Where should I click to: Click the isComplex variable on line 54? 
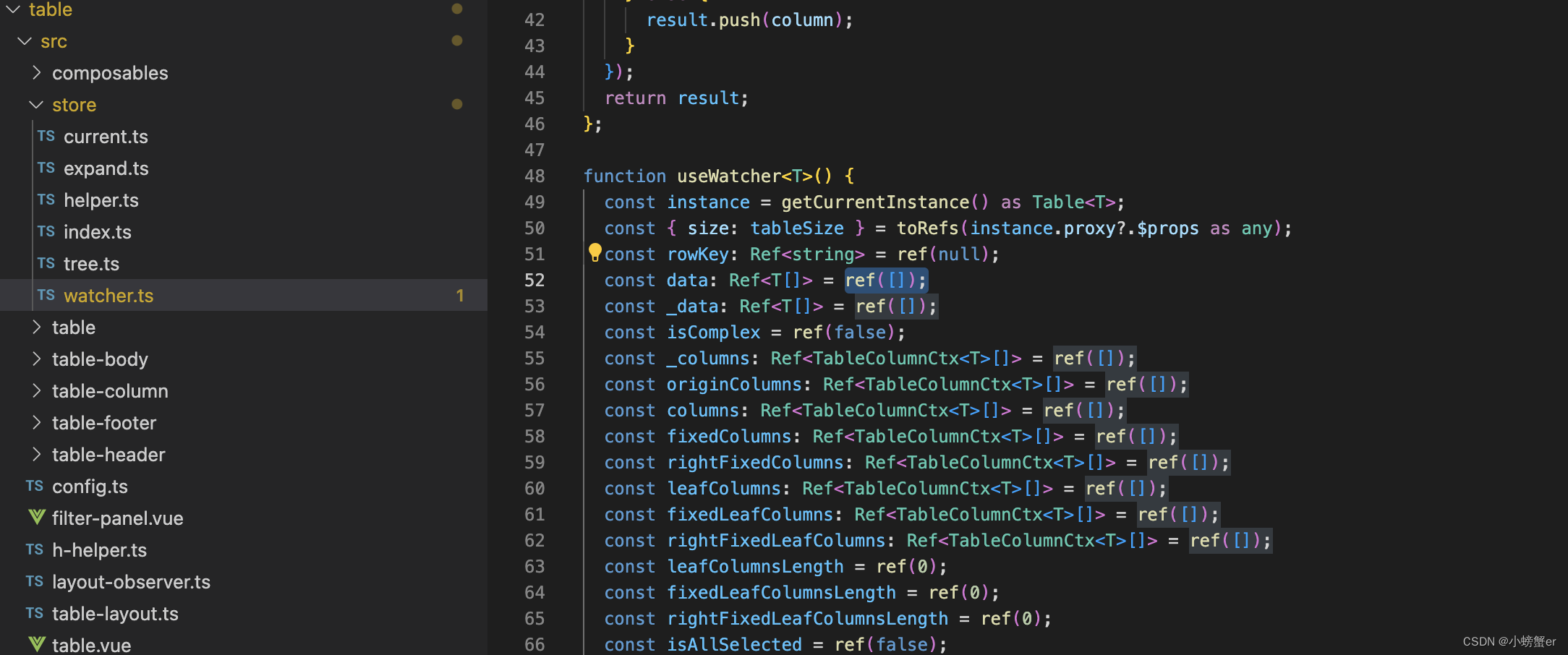tap(713, 332)
